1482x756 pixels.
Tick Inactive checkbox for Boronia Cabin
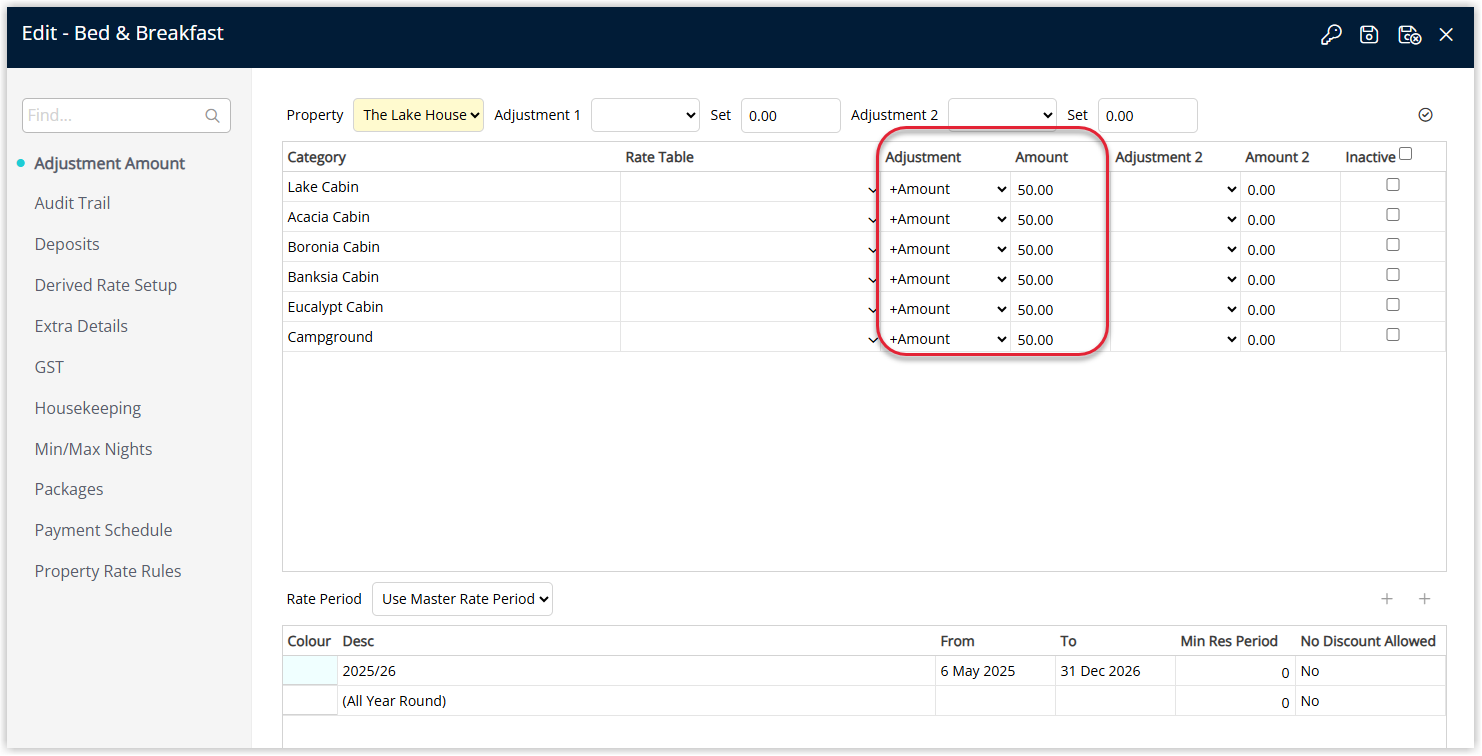(1393, 245)
